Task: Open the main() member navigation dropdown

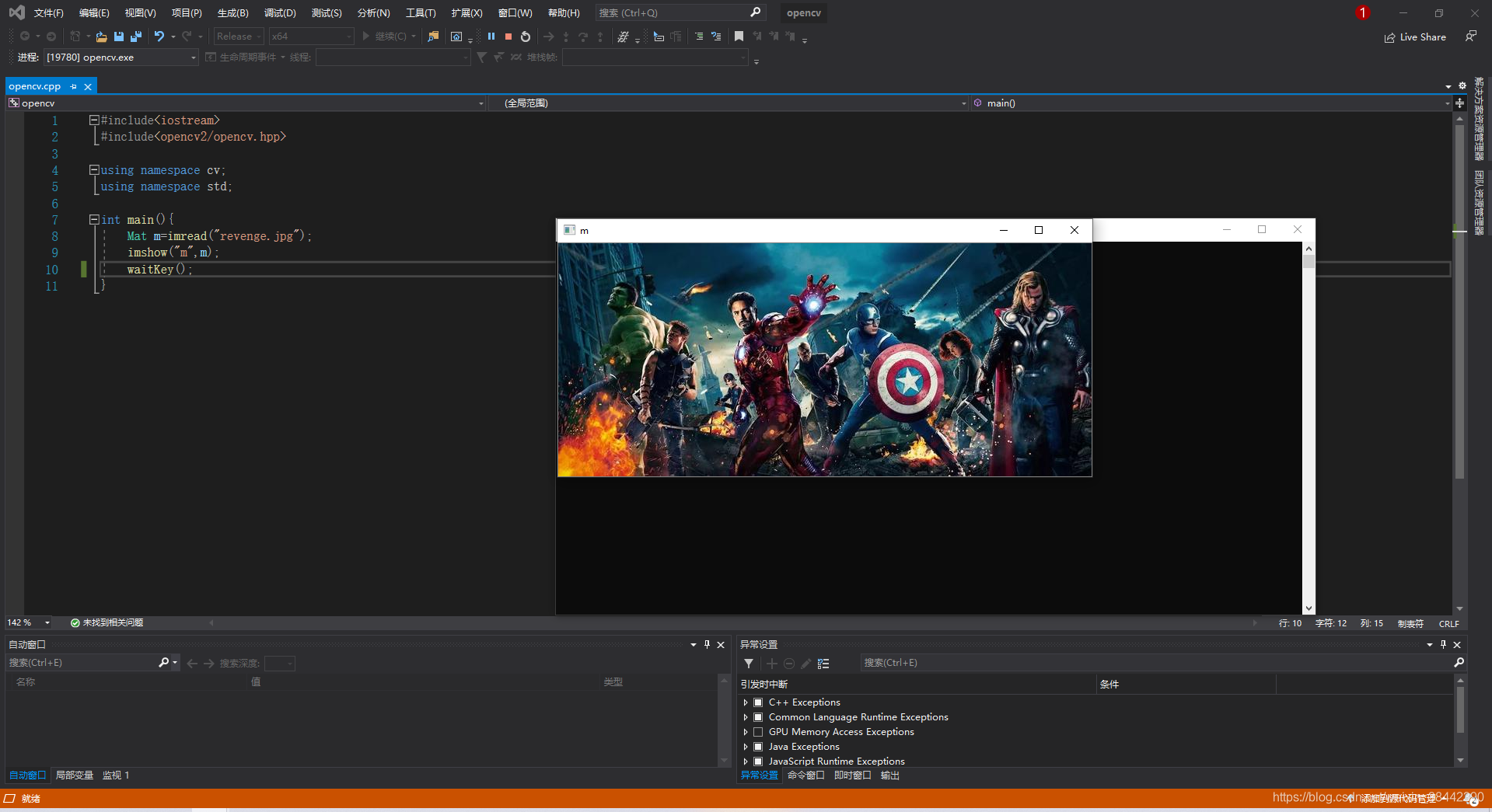Action: [1211, 103]
